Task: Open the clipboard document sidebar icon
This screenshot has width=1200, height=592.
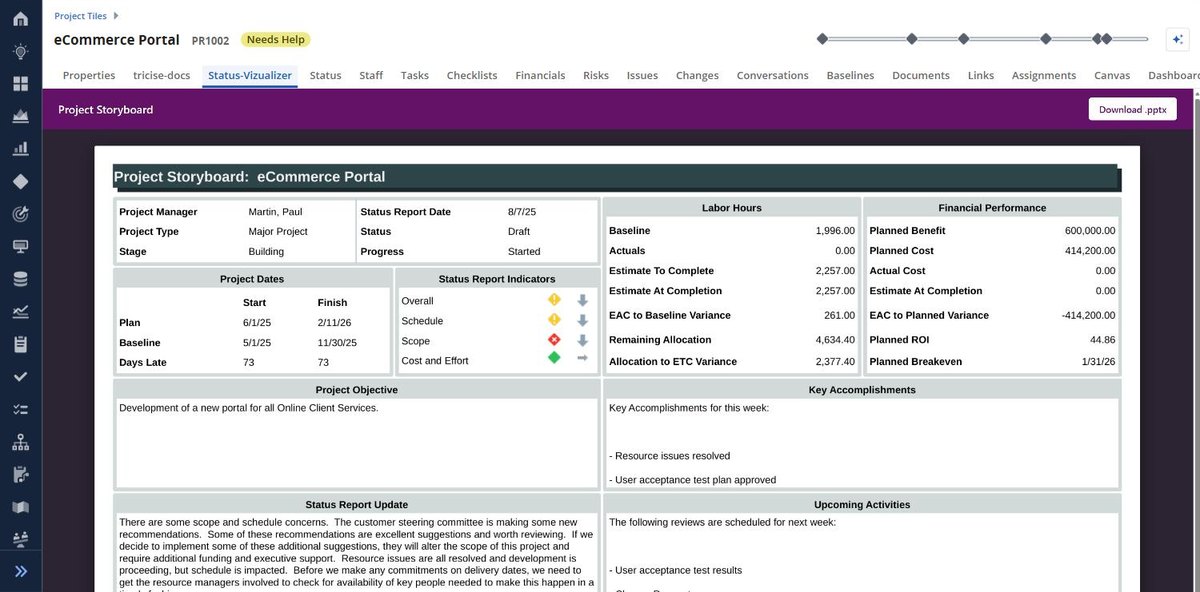Action: pyautogui.click(x=20, y=344)
